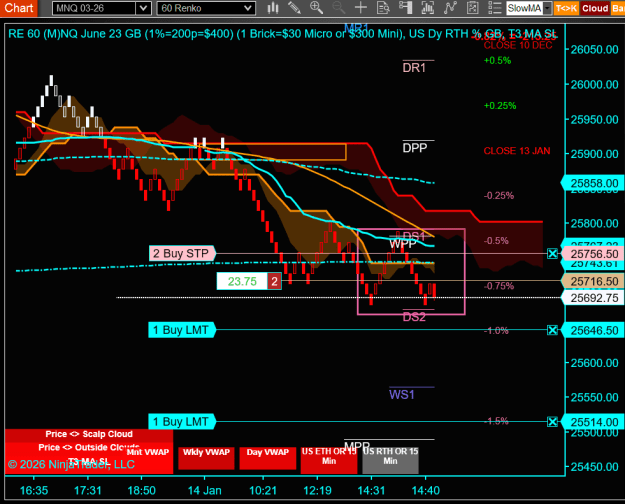Toggle the Chart Trader panel icon
The image size is (625, 504).
[405, 8]
